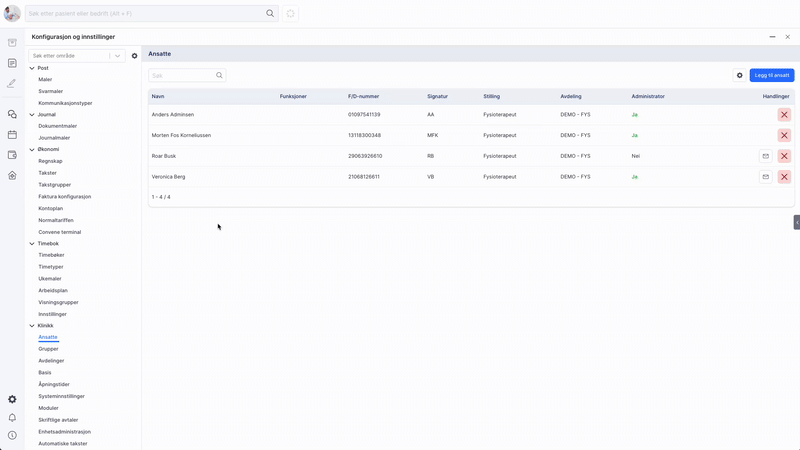Open Systeminnstillinger in the tree
This screenshot has height=450, width=800.
[61, 396]
